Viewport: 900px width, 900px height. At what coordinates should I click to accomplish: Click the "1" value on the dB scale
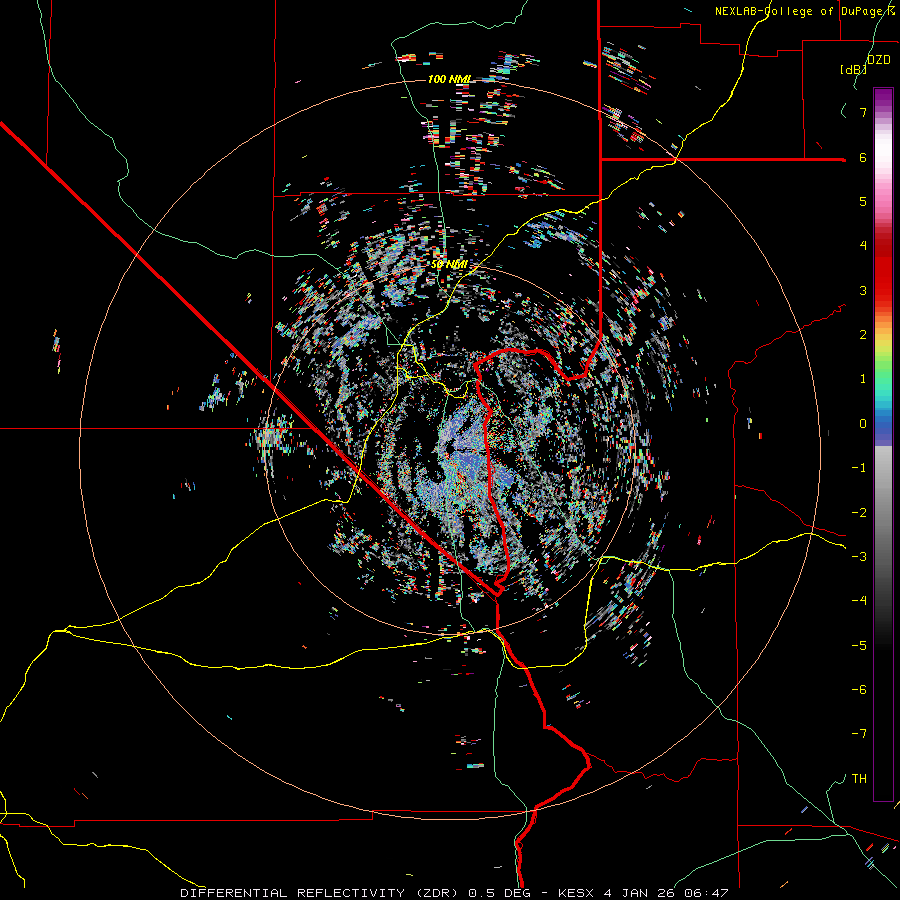coord(863,379)
